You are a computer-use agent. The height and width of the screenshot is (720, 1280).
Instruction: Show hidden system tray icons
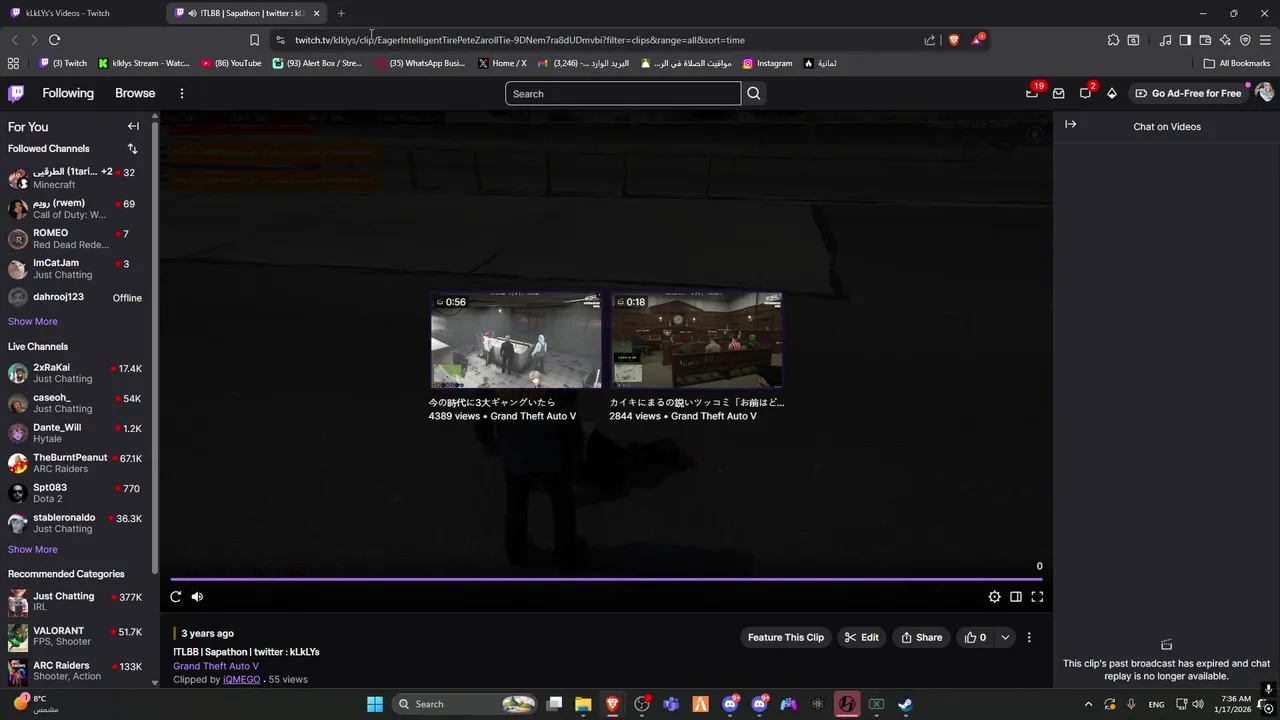coord(1088,704)
